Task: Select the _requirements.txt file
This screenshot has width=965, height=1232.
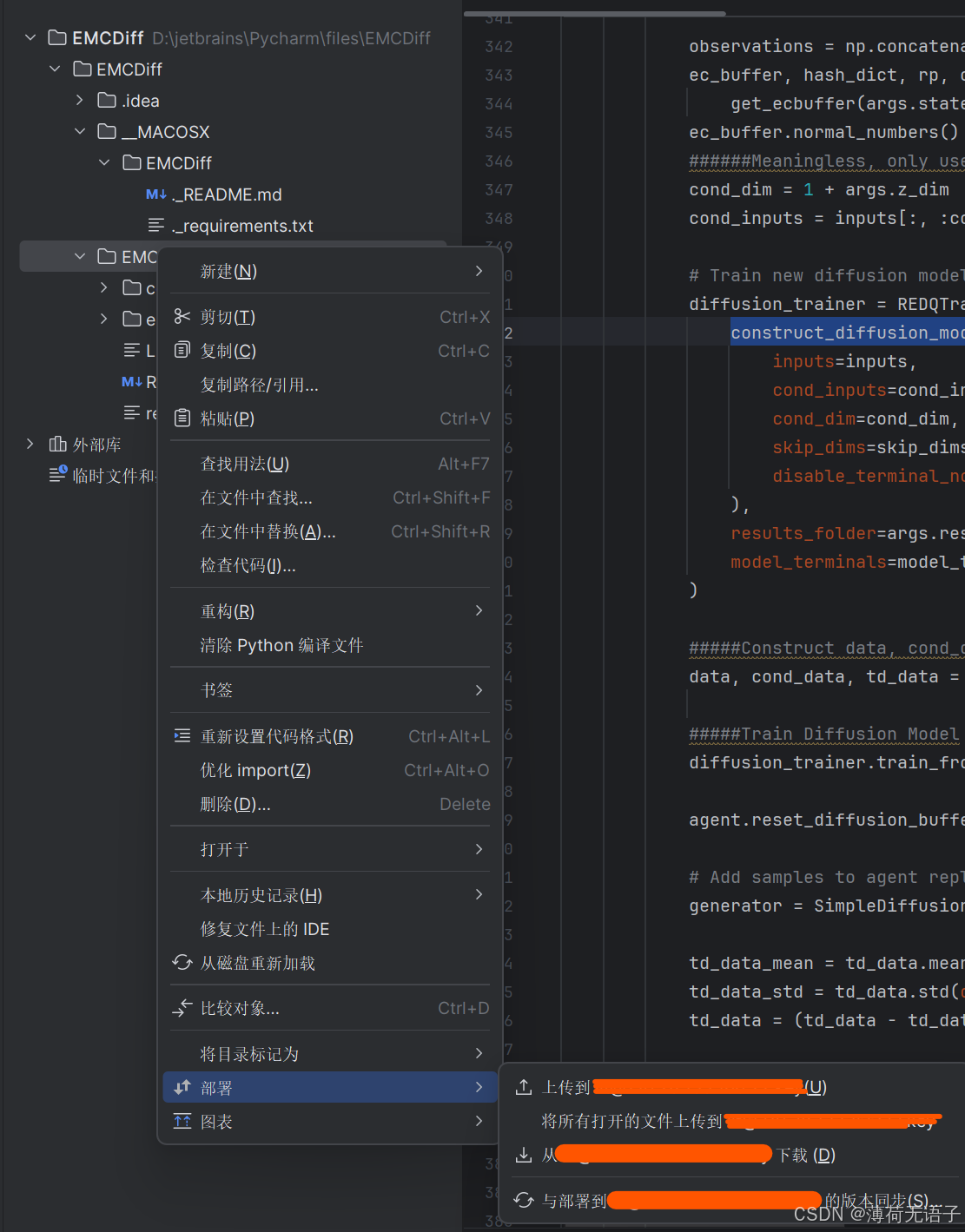Action: click(242, 226)
